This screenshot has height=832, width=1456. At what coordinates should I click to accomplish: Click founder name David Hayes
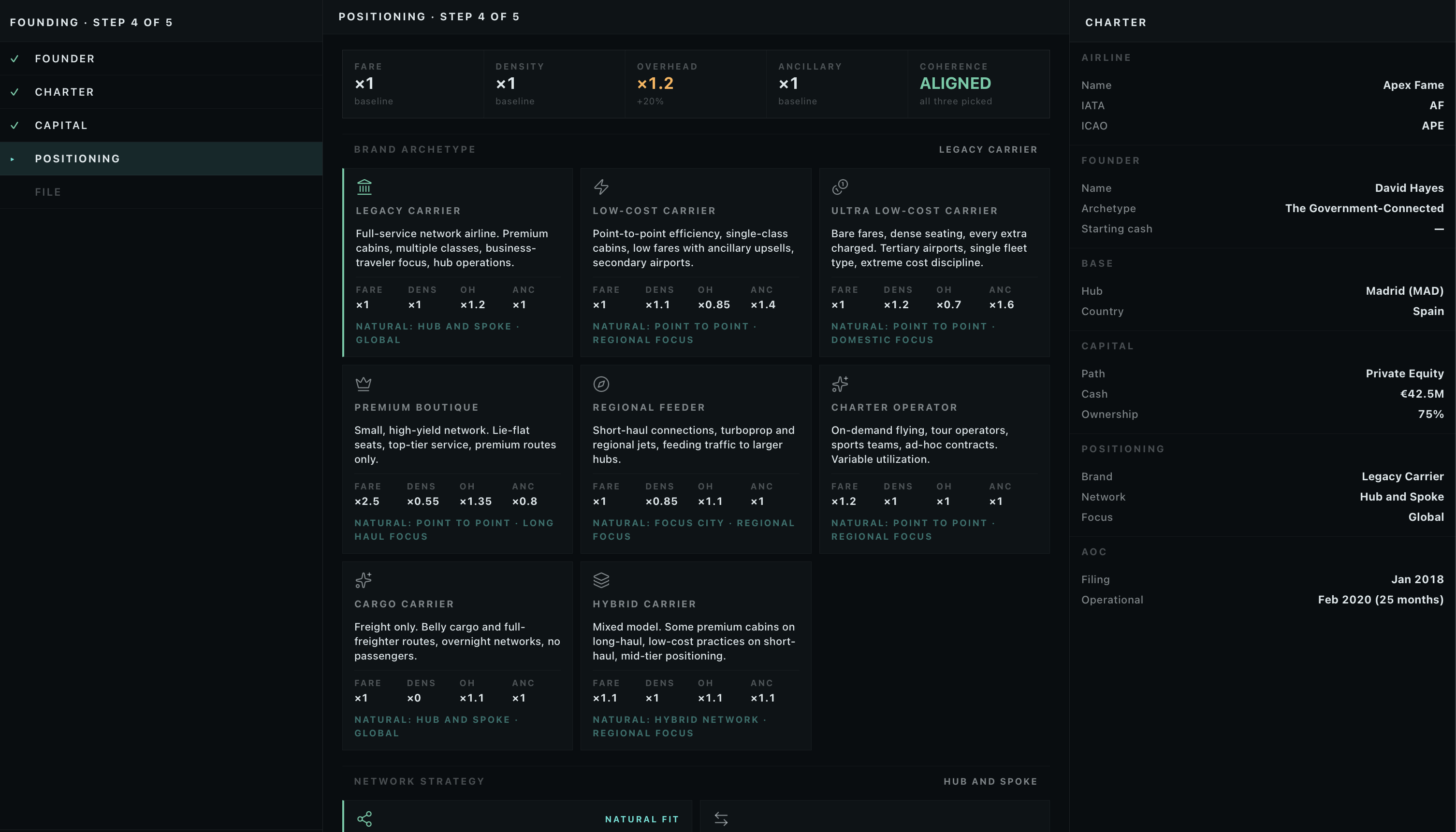point(1409,188)
